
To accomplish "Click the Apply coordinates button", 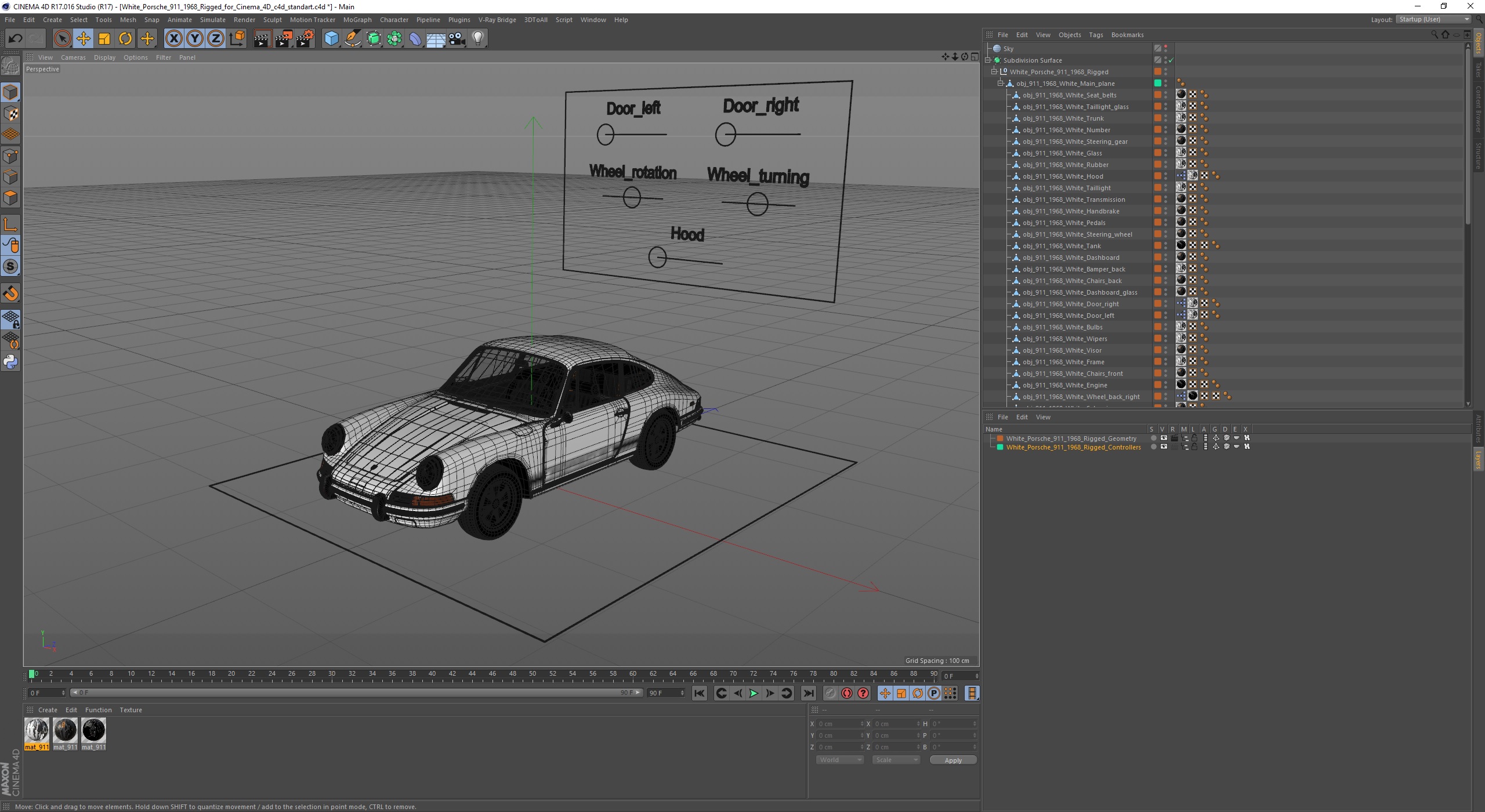I will click(953, 760).
